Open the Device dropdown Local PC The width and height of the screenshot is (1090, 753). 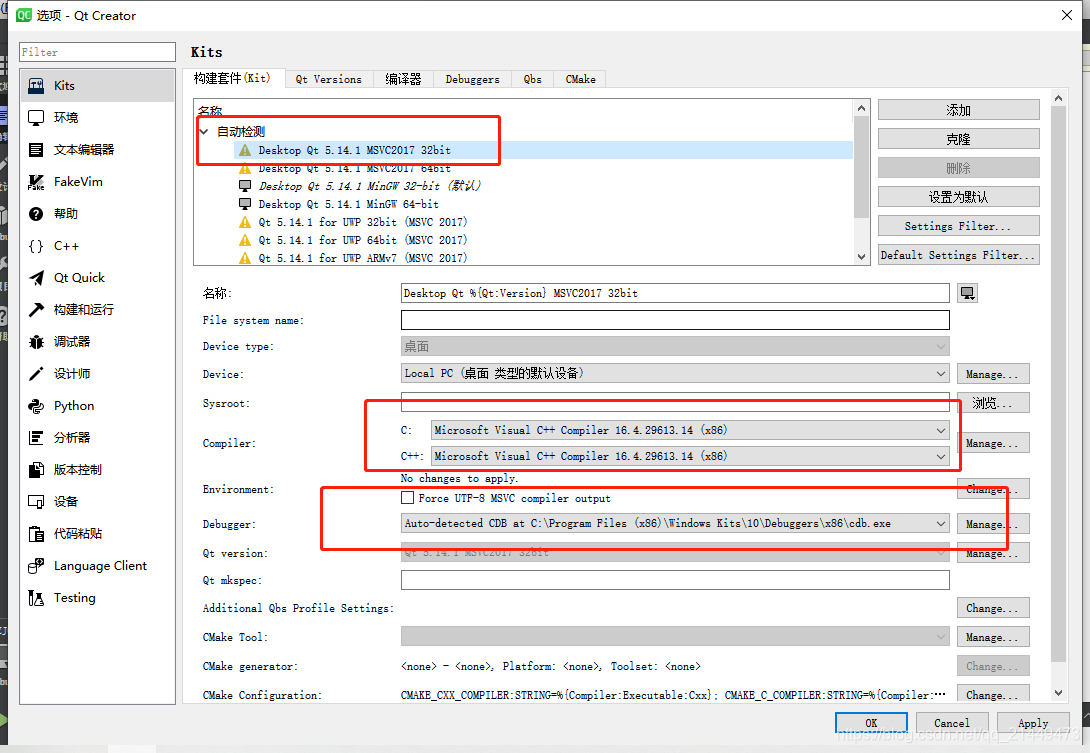pos(675,373)
